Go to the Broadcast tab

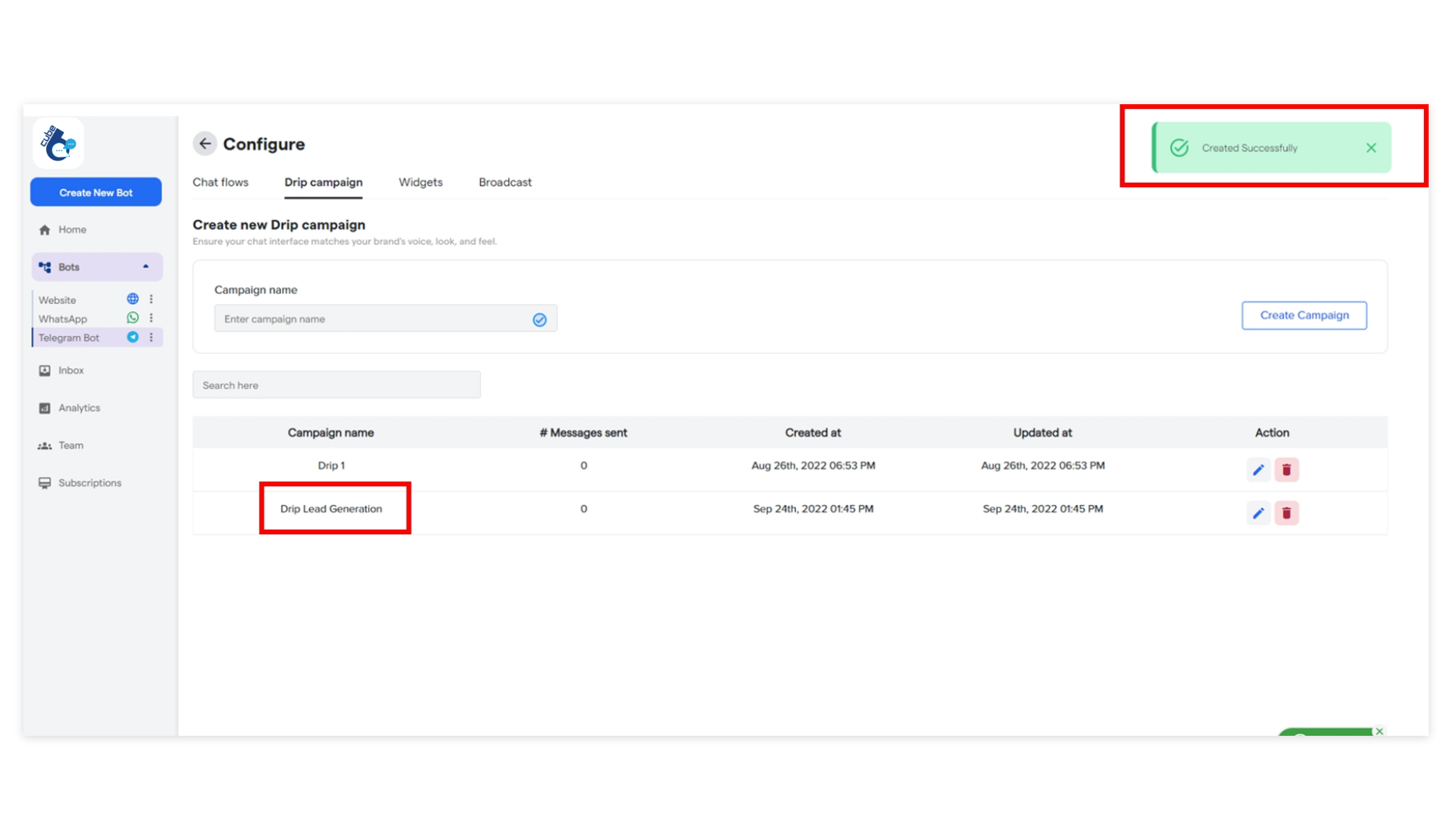coord(505,182)
